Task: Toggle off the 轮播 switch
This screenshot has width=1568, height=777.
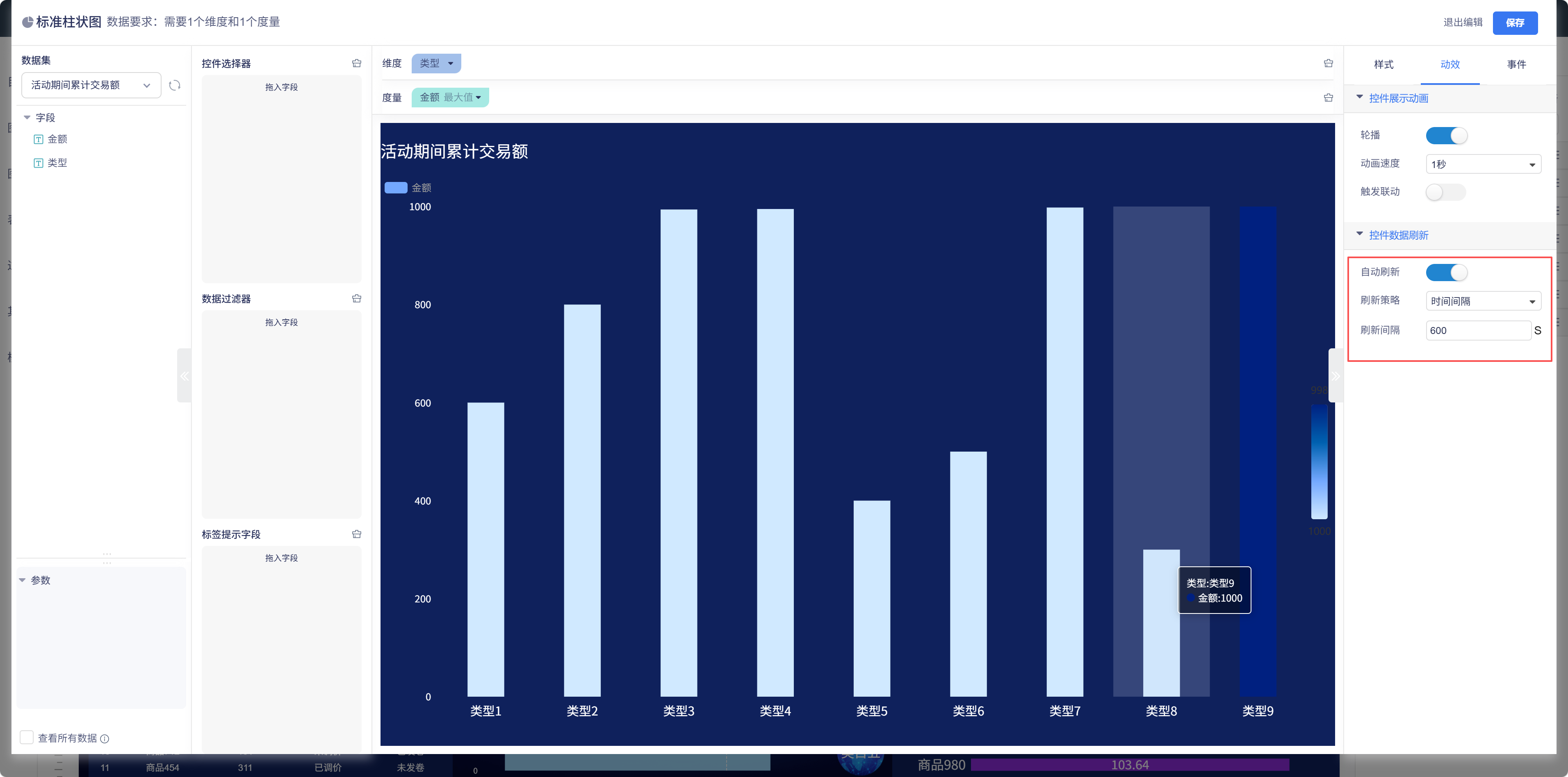Action: point(1446,135)
